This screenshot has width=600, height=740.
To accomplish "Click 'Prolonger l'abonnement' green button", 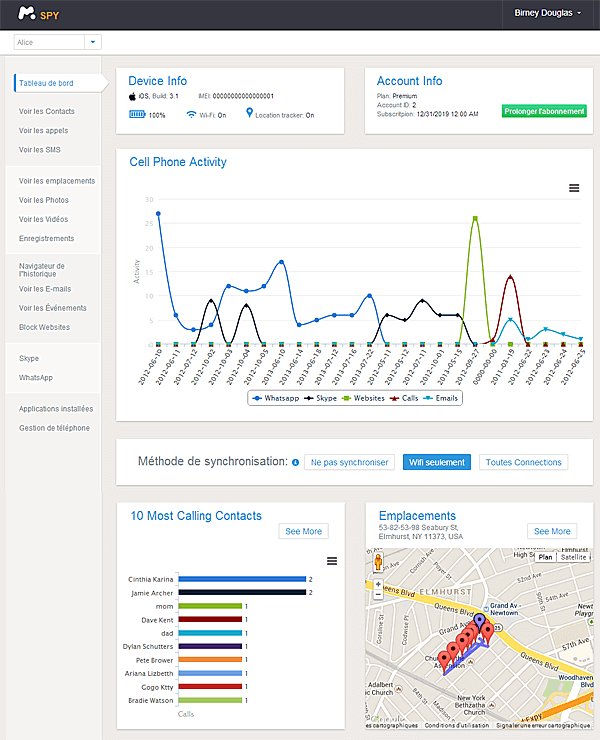I will tap(544, 111).
